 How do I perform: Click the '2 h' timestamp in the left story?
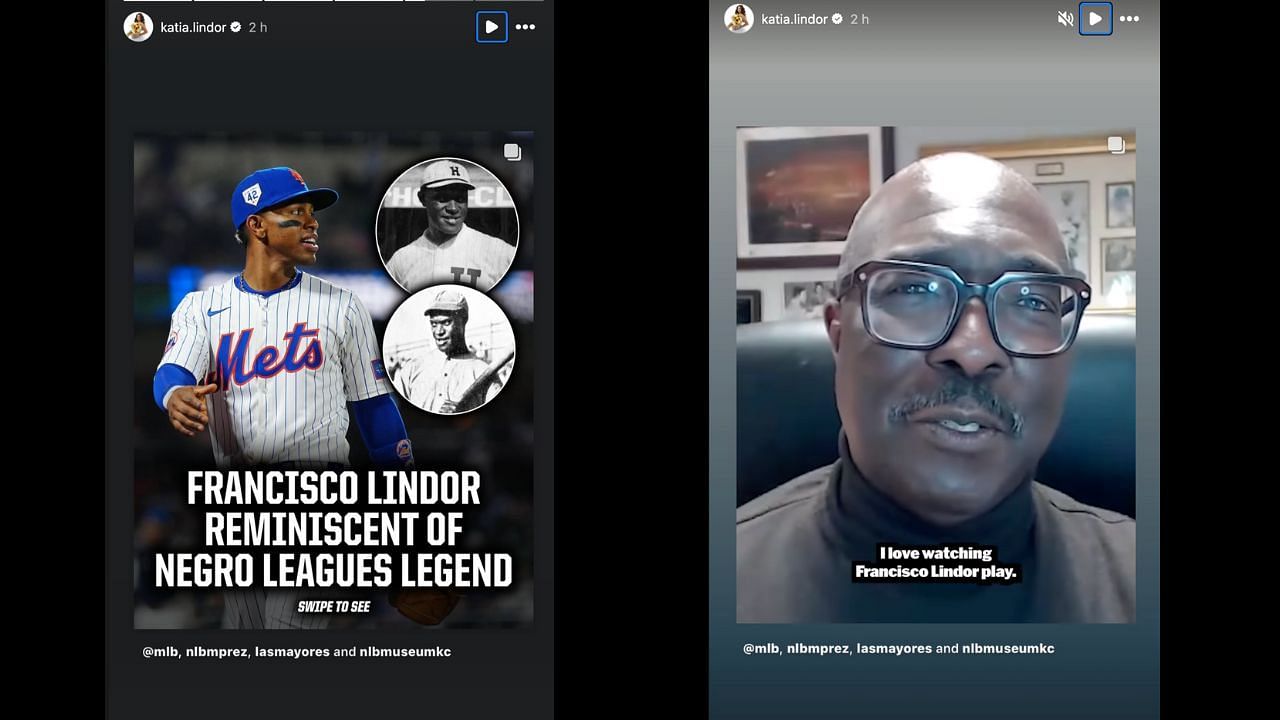pyautogui.click(x=257, y=27)
